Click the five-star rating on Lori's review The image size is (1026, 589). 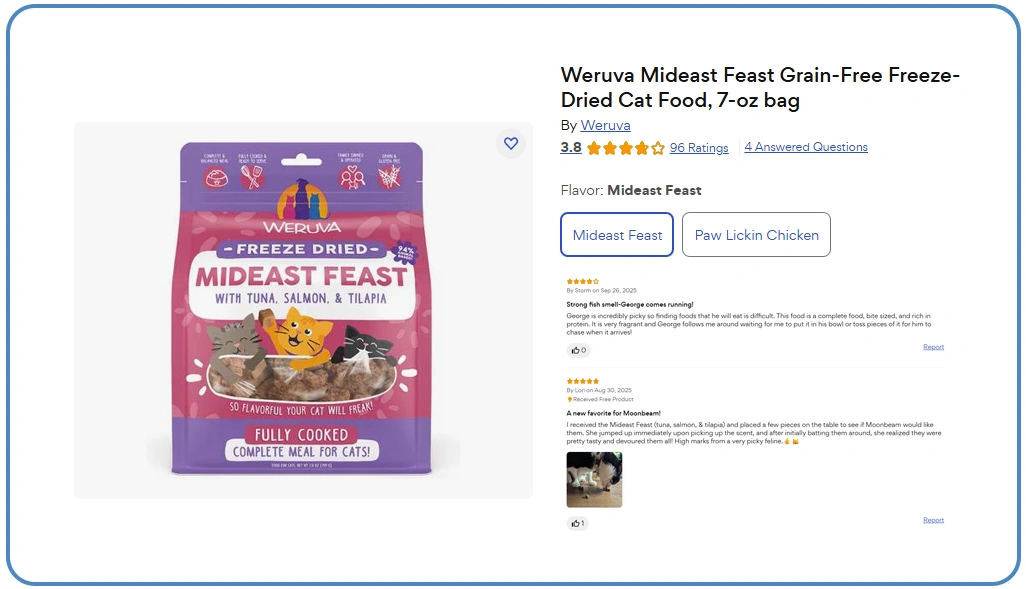point(583,381)
